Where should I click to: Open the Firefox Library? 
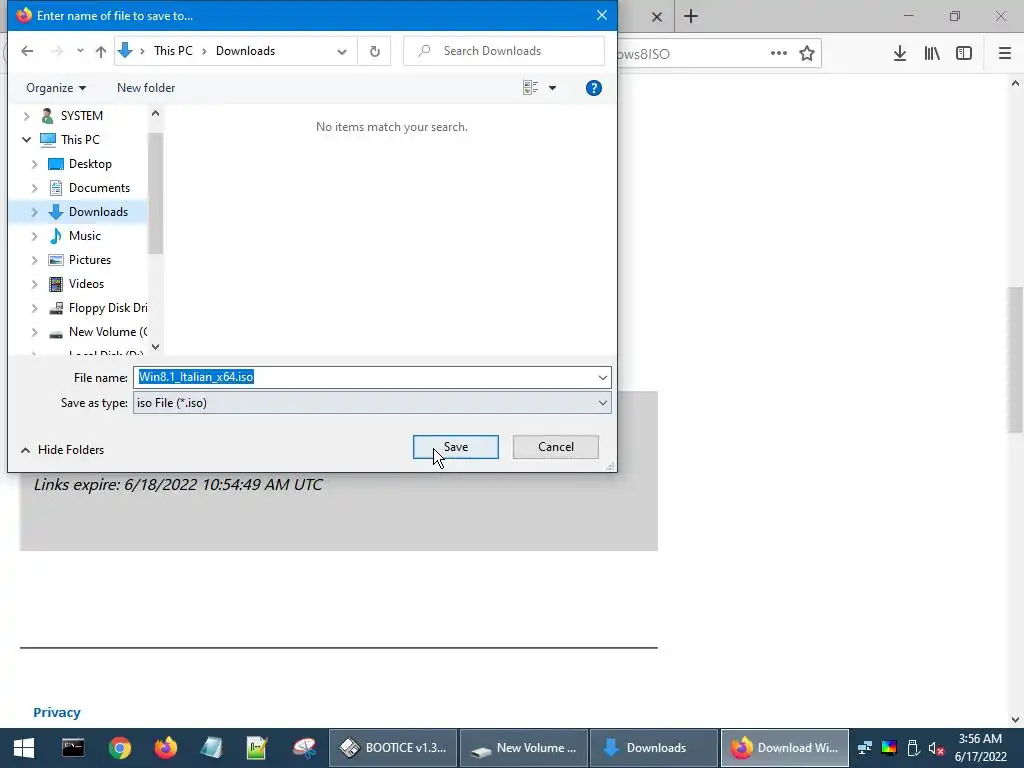(932, 54)
